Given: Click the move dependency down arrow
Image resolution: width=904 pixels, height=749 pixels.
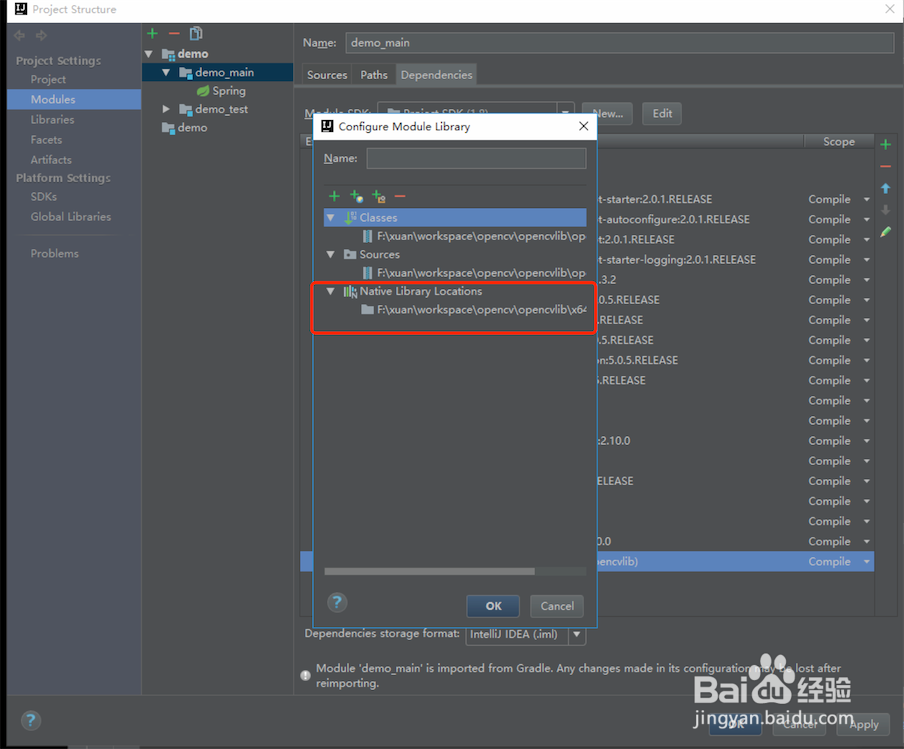Looking at the screenshot, I should click(886, 210).
